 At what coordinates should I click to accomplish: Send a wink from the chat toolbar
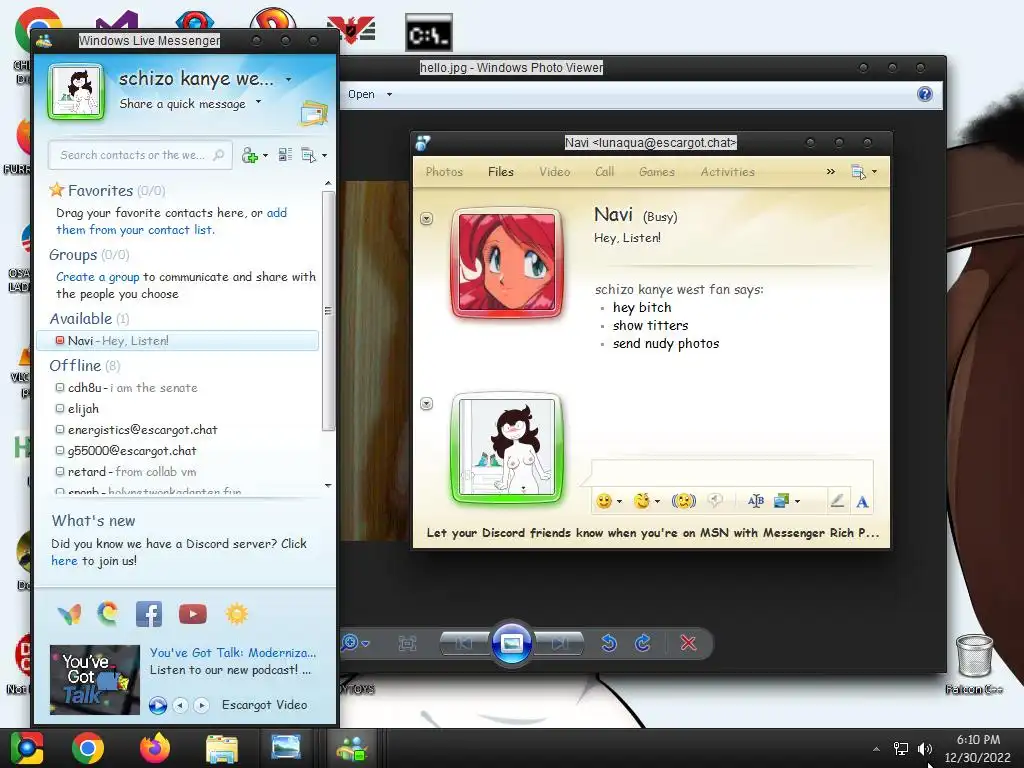[x=643, y=501]
